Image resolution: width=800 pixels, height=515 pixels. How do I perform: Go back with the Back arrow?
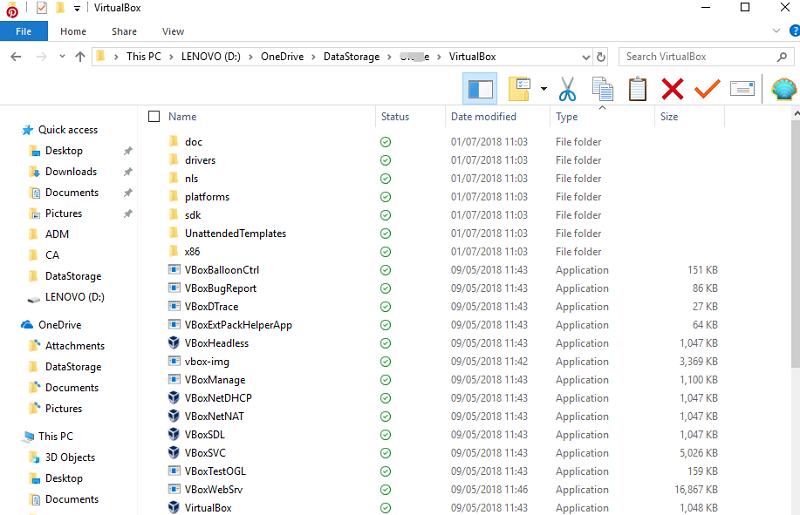click(16, 57)
